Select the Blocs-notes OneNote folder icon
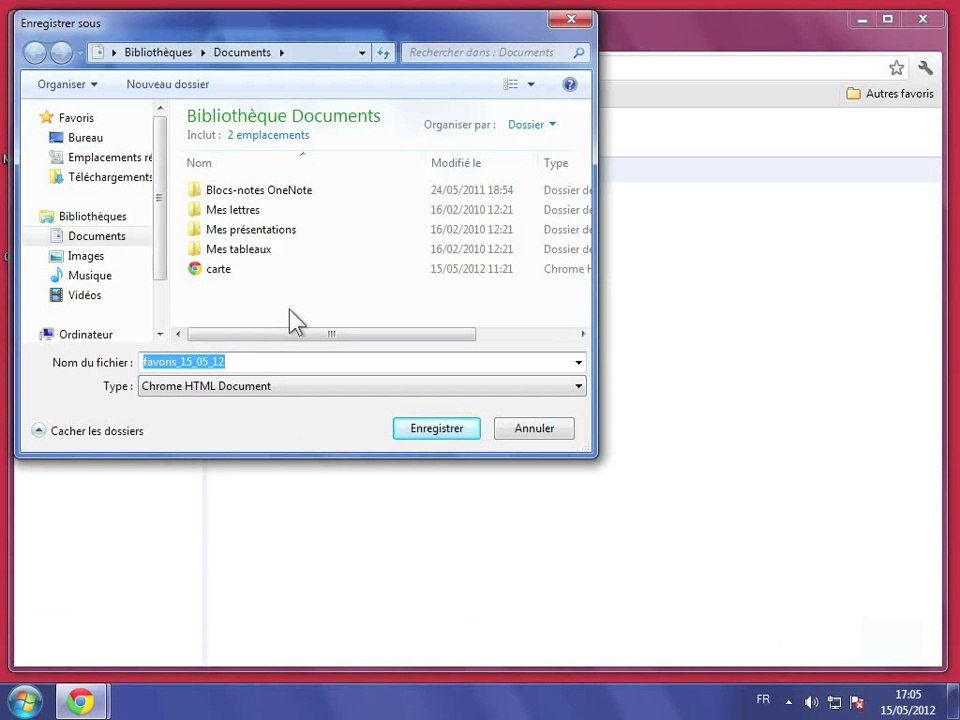The height and width of the screenshot is (720, 960). pos(194,190)
